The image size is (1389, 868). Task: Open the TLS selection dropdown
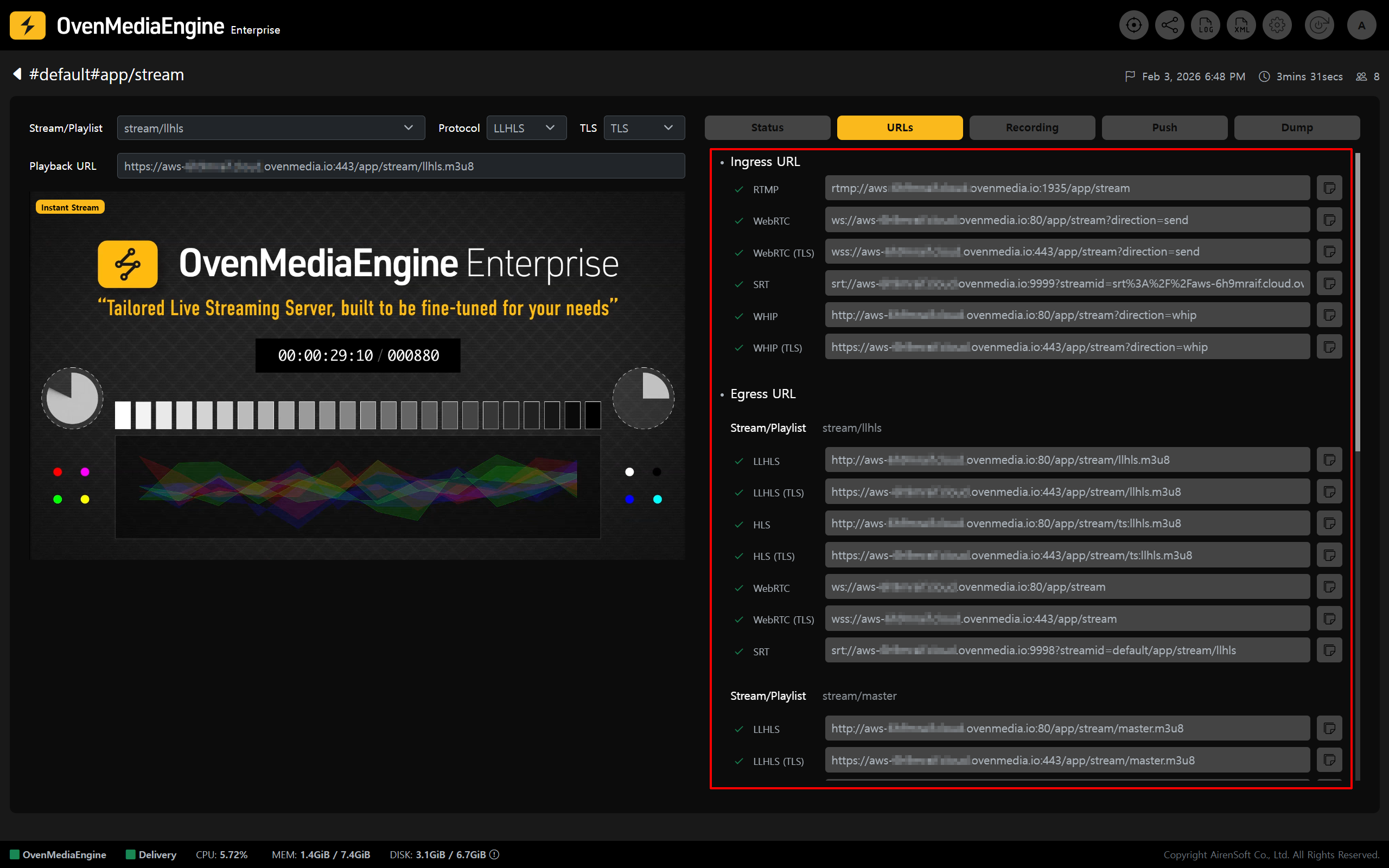(x=643, y=128)
